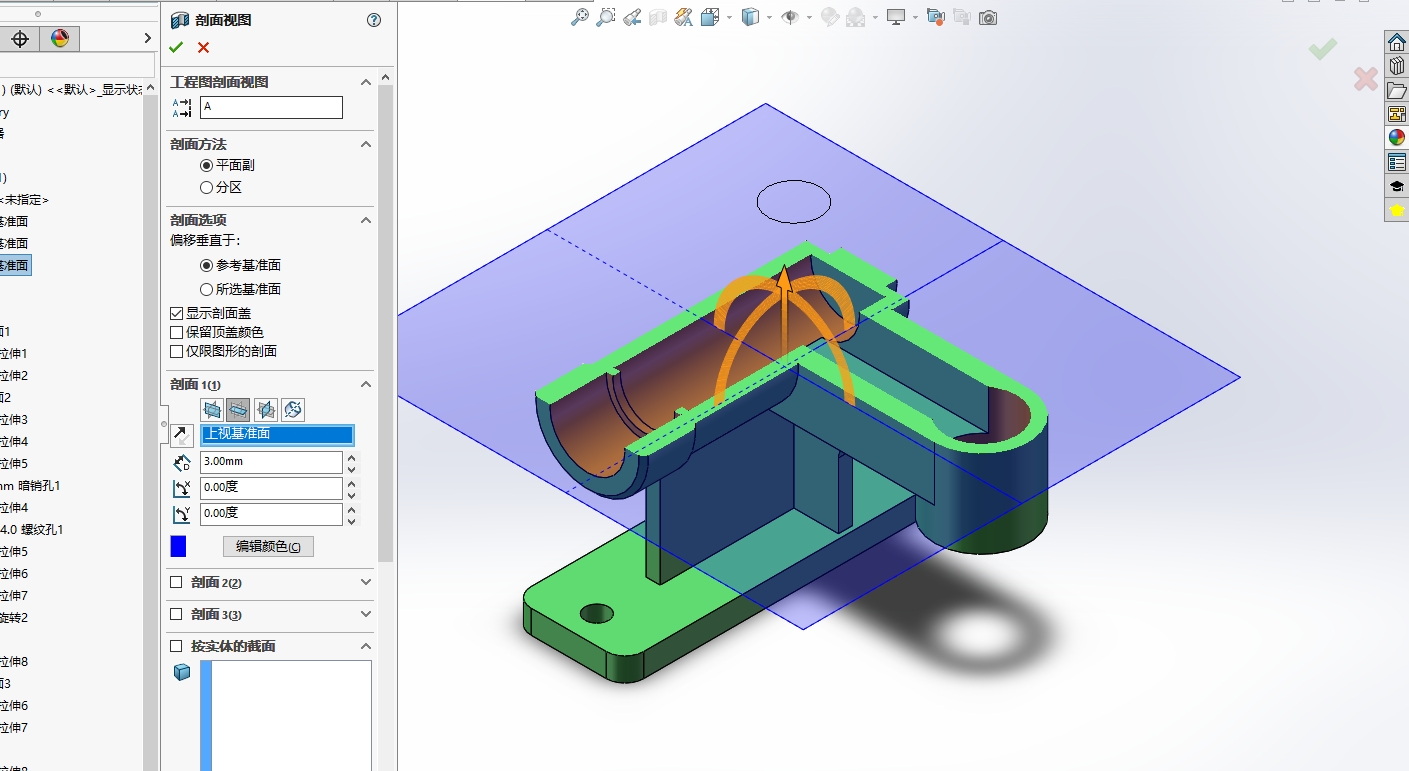Open the DisplayManager color sphere tab
The height and width of the screenshot is (771, 1409).
pyautogui.click(x=59, y=39)
